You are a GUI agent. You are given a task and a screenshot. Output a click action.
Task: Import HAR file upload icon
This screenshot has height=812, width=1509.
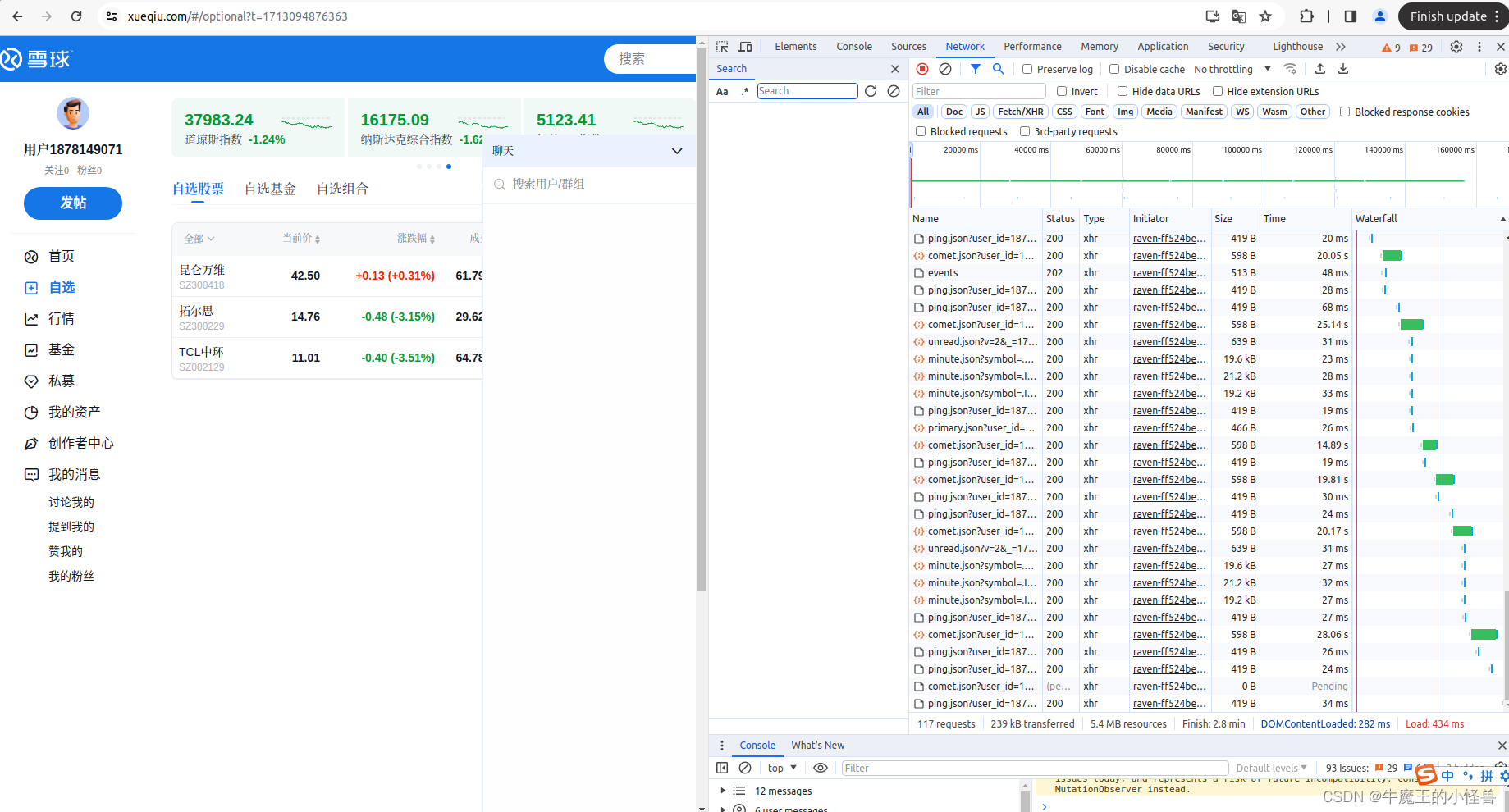coord(1320,69)
